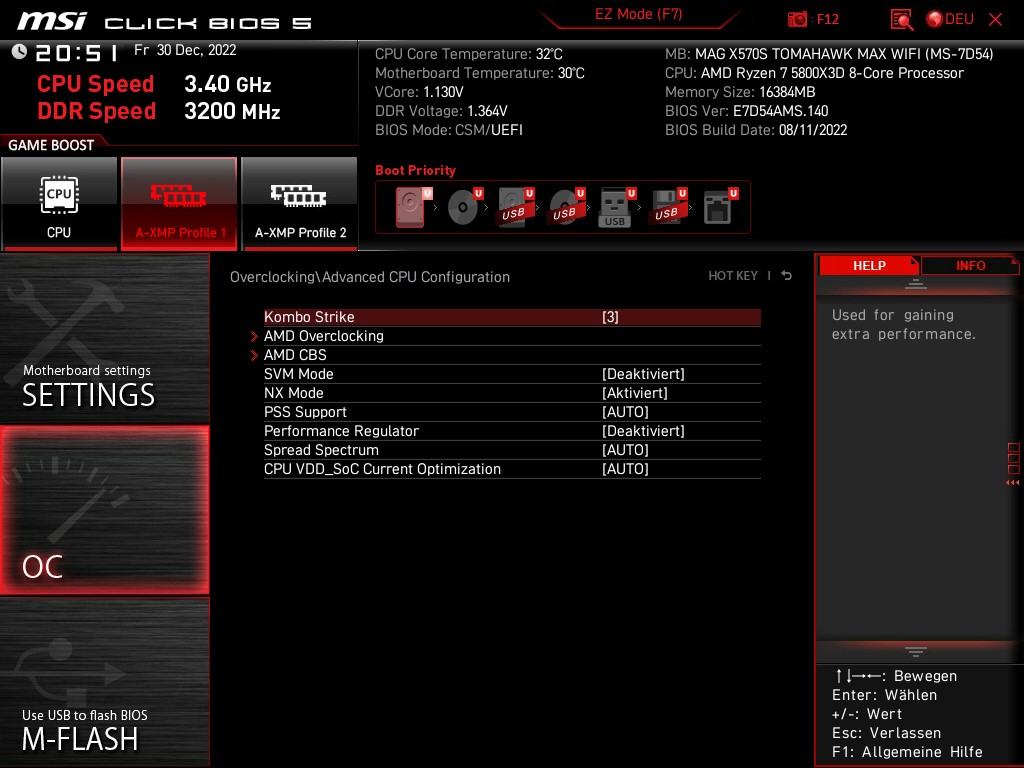Click the collapse arrows on right edge
This screenshot has width=1024, height=768.
tap(1013, 483)
